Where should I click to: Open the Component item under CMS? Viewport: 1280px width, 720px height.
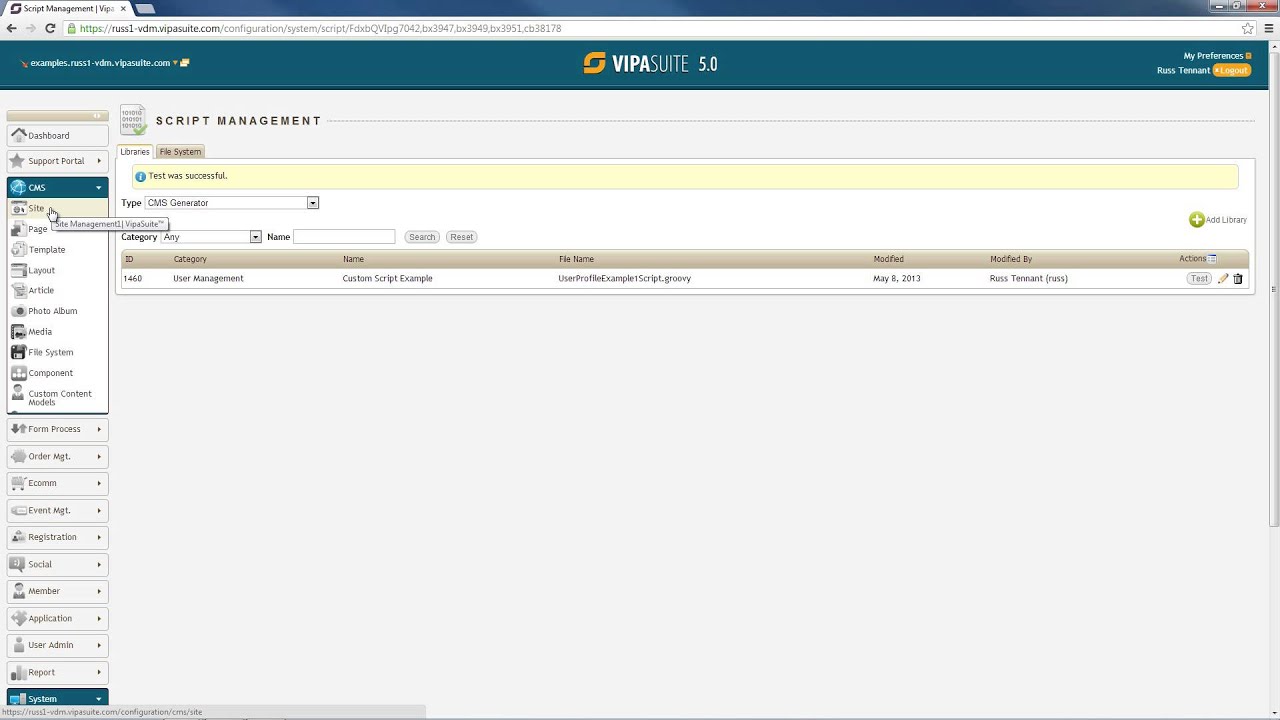[50, 373]
